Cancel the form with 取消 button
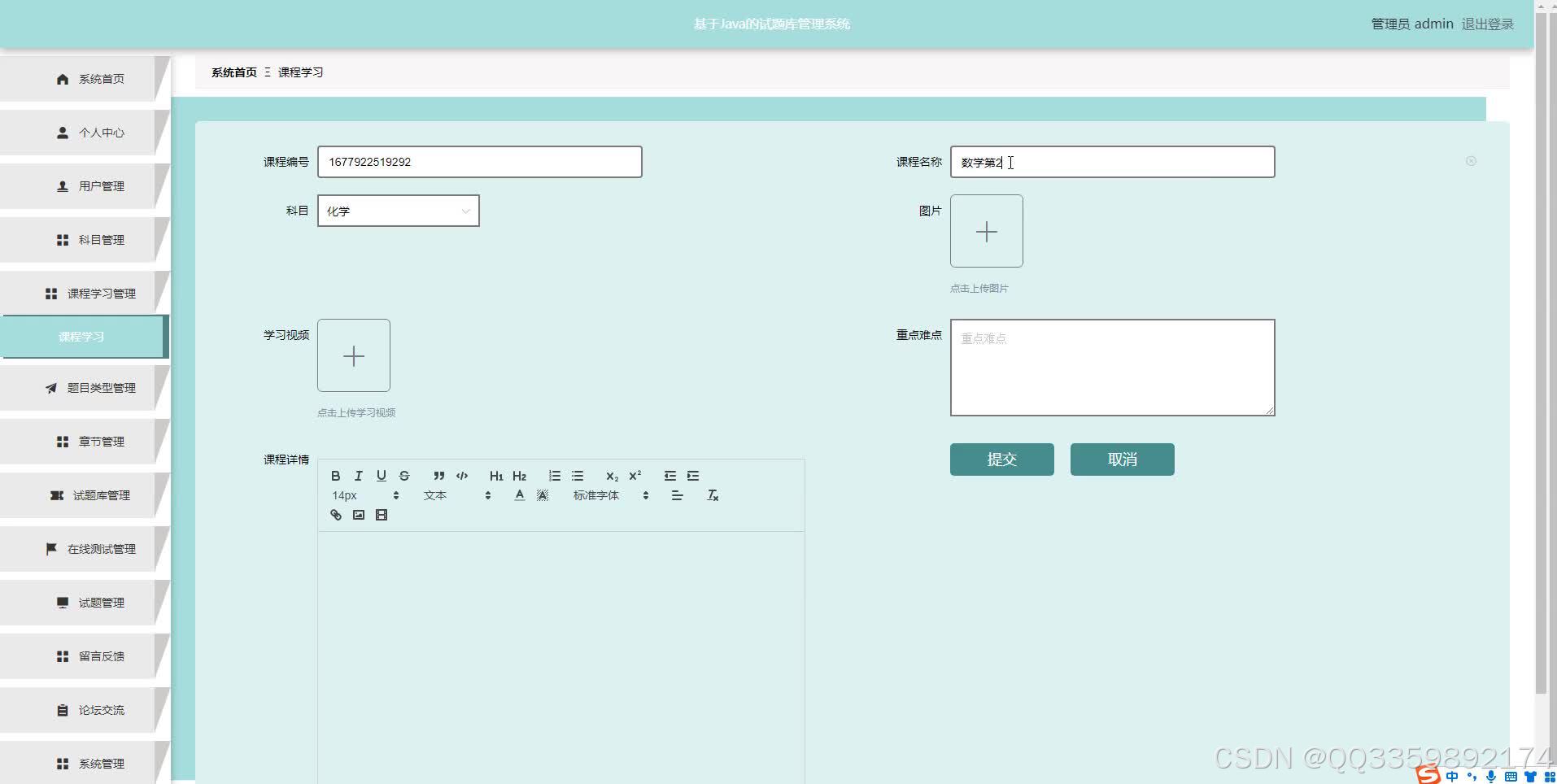This screenshot has width=1557, height=784. [x=1123, y=460]
